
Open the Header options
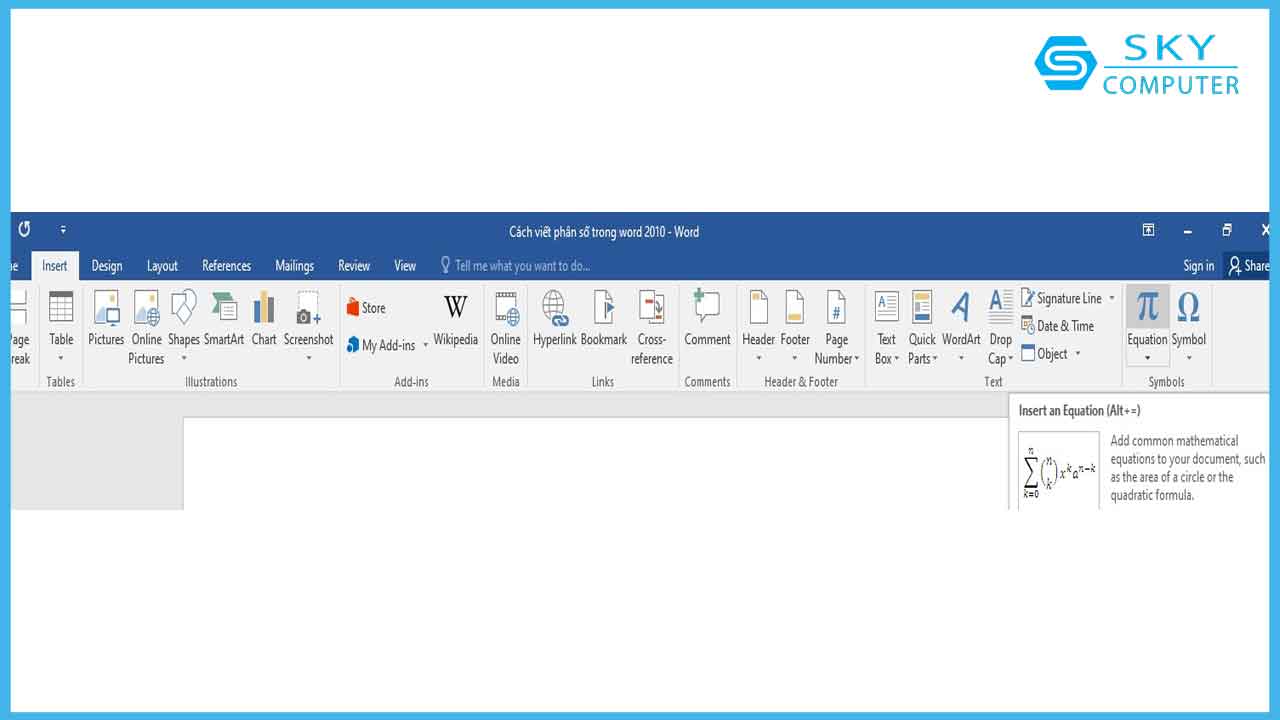pos(759,328)
